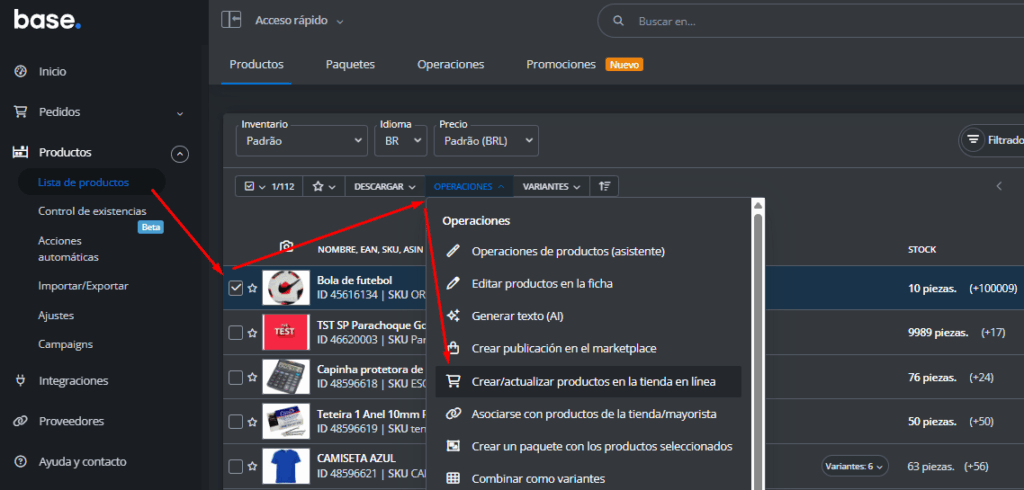
Task: Open Integraciones plug icon in sidebar
Action: pyautogui.click(x=19, y=381)
